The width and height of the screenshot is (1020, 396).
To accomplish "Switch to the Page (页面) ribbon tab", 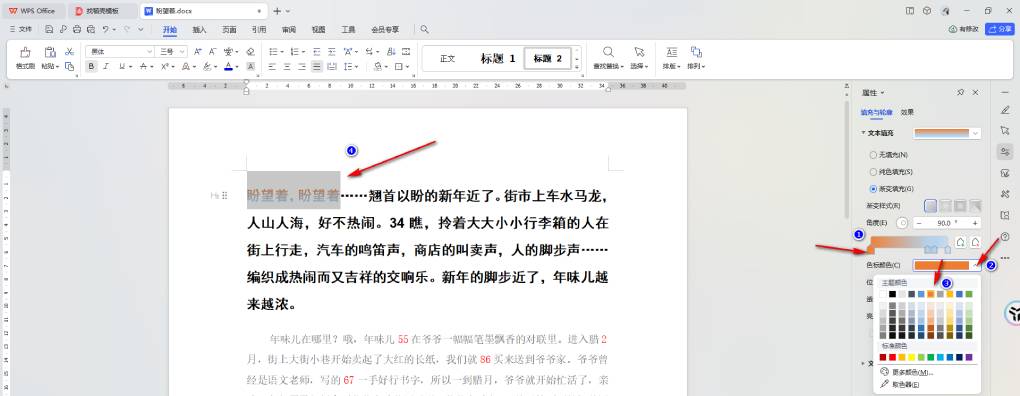I will 229,29.
